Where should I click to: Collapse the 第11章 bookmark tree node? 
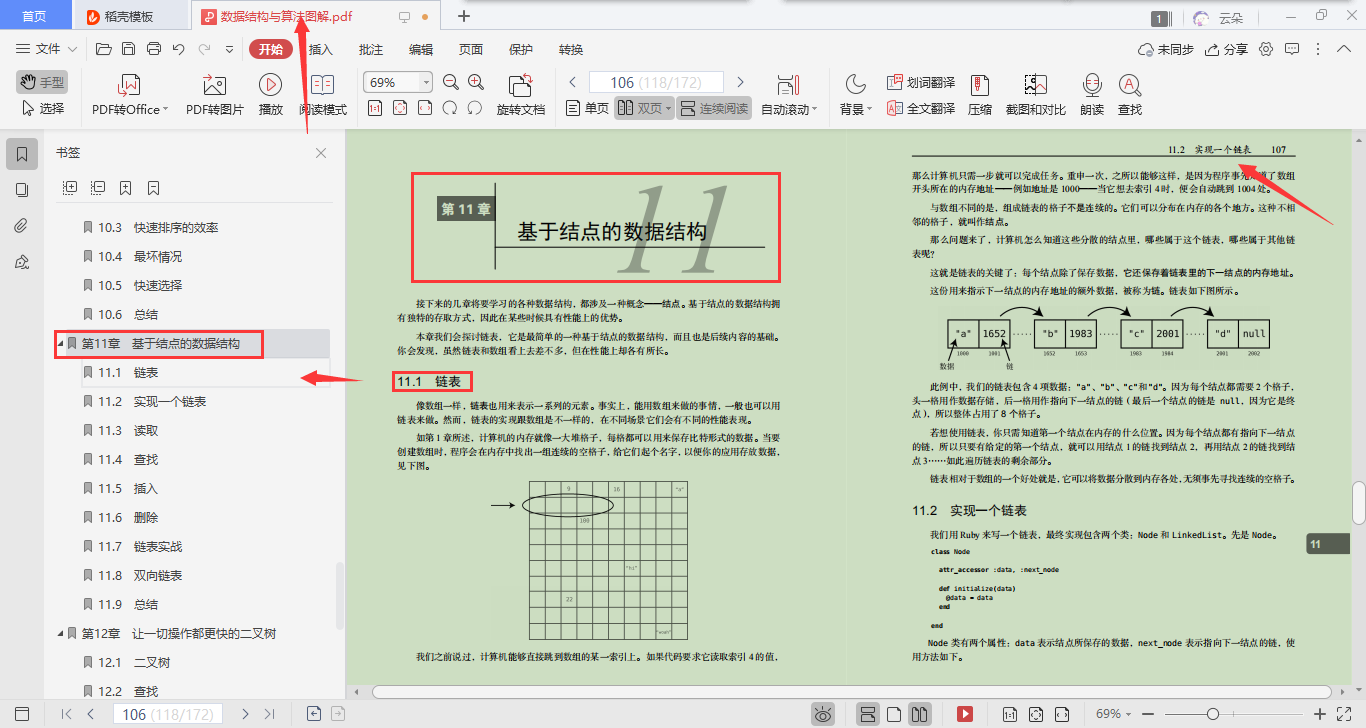click(x=60, y=343)
